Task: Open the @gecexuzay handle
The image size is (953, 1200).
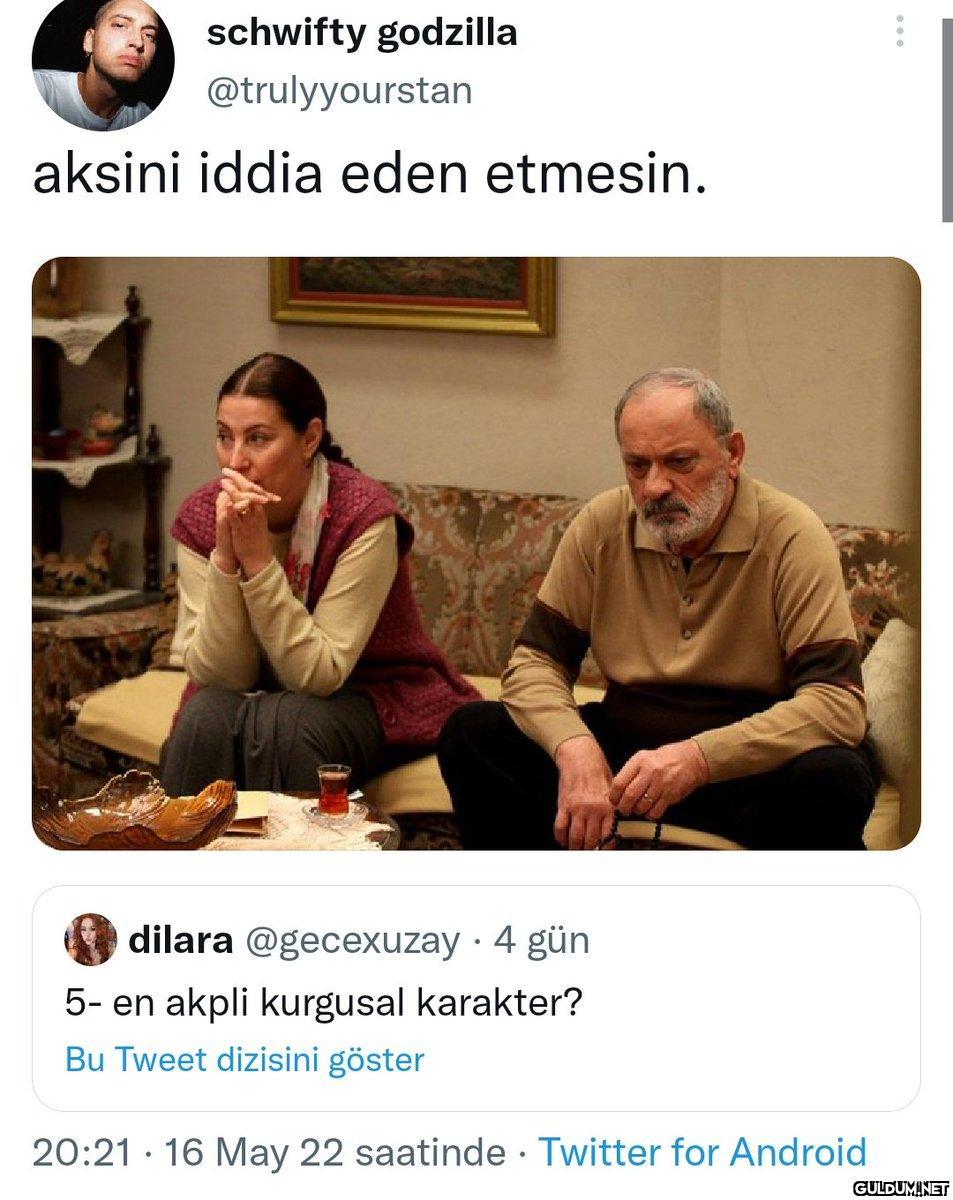Action: 352,941
